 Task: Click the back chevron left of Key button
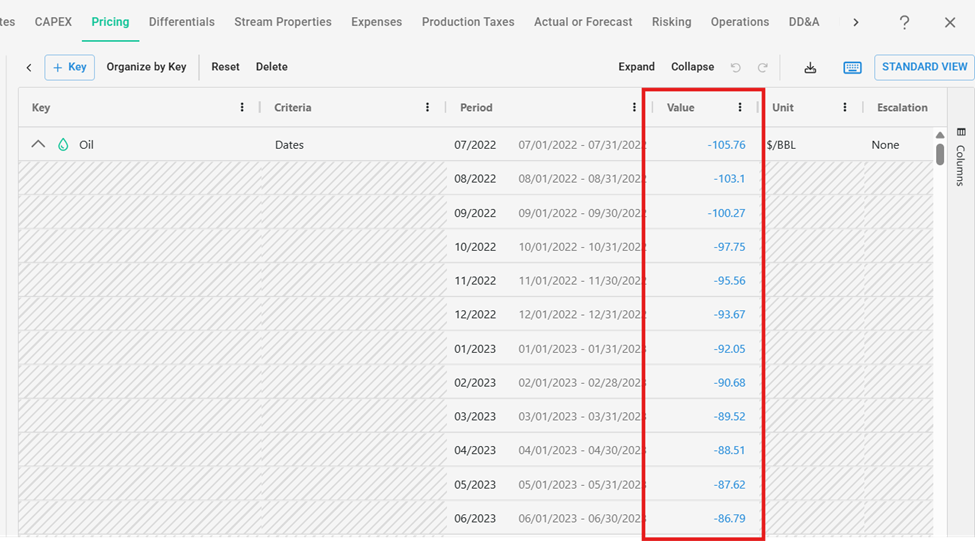pos(29,67)
